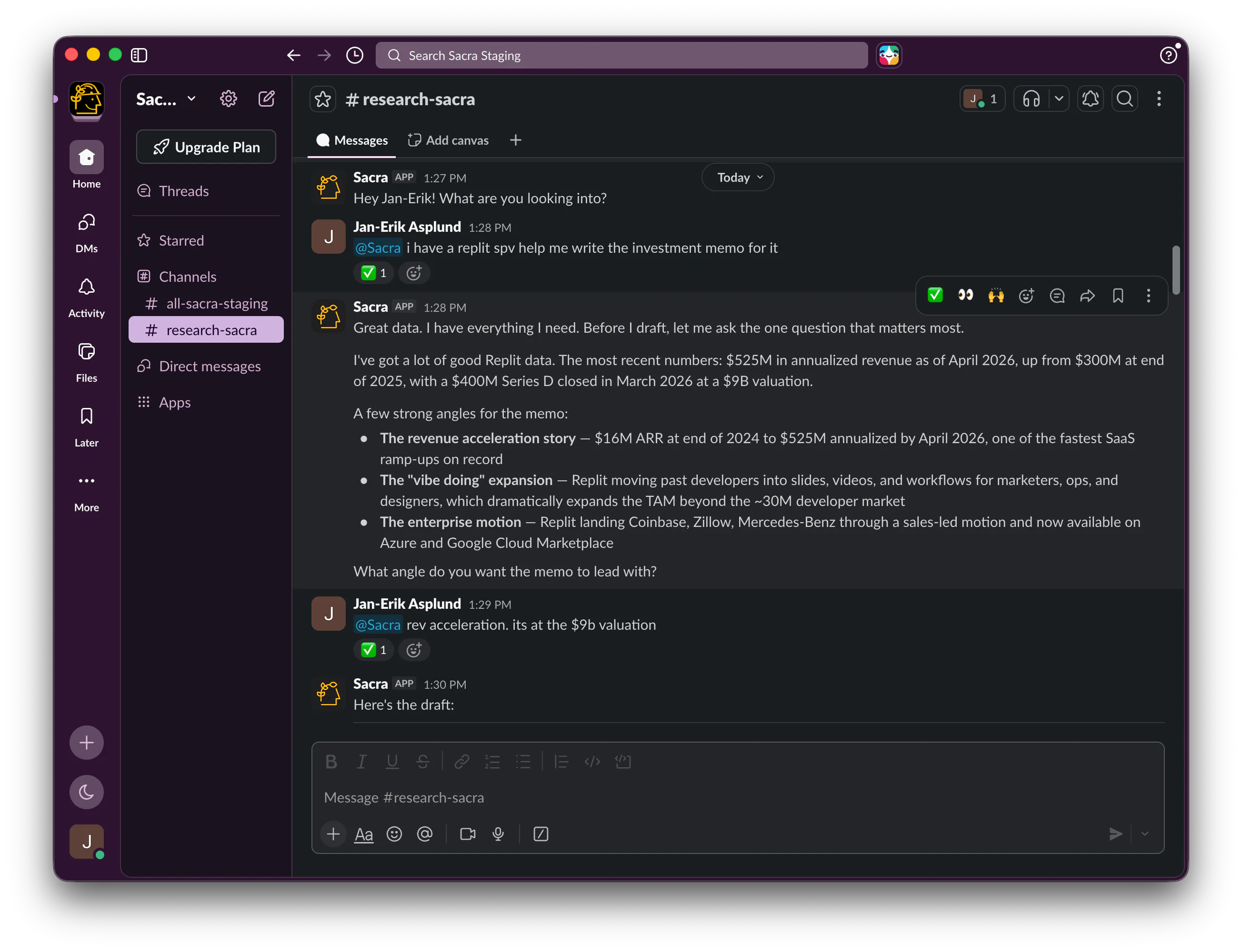
Task: Toggle checkmark reaction on the 1:28 PM message
Action: 373,273
